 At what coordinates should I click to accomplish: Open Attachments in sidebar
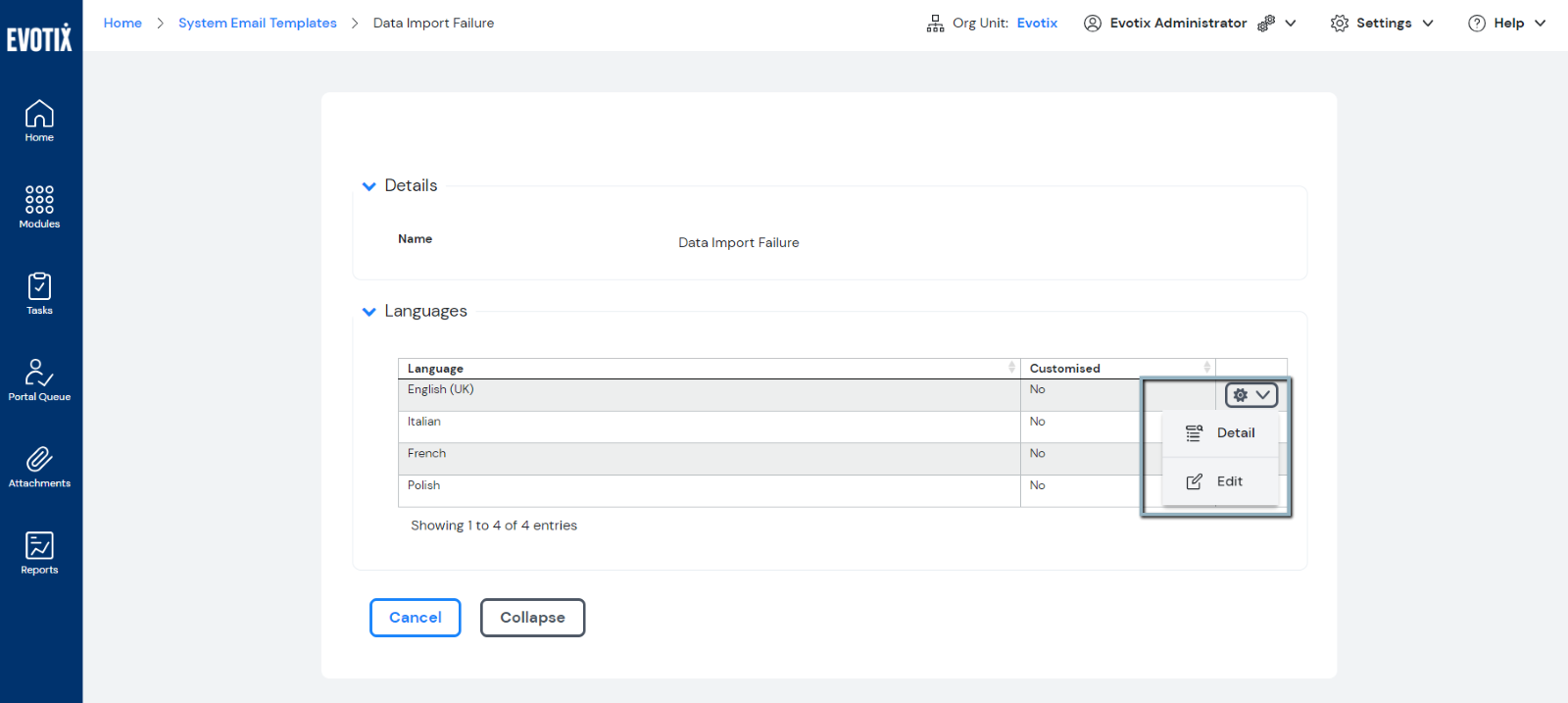39,467
